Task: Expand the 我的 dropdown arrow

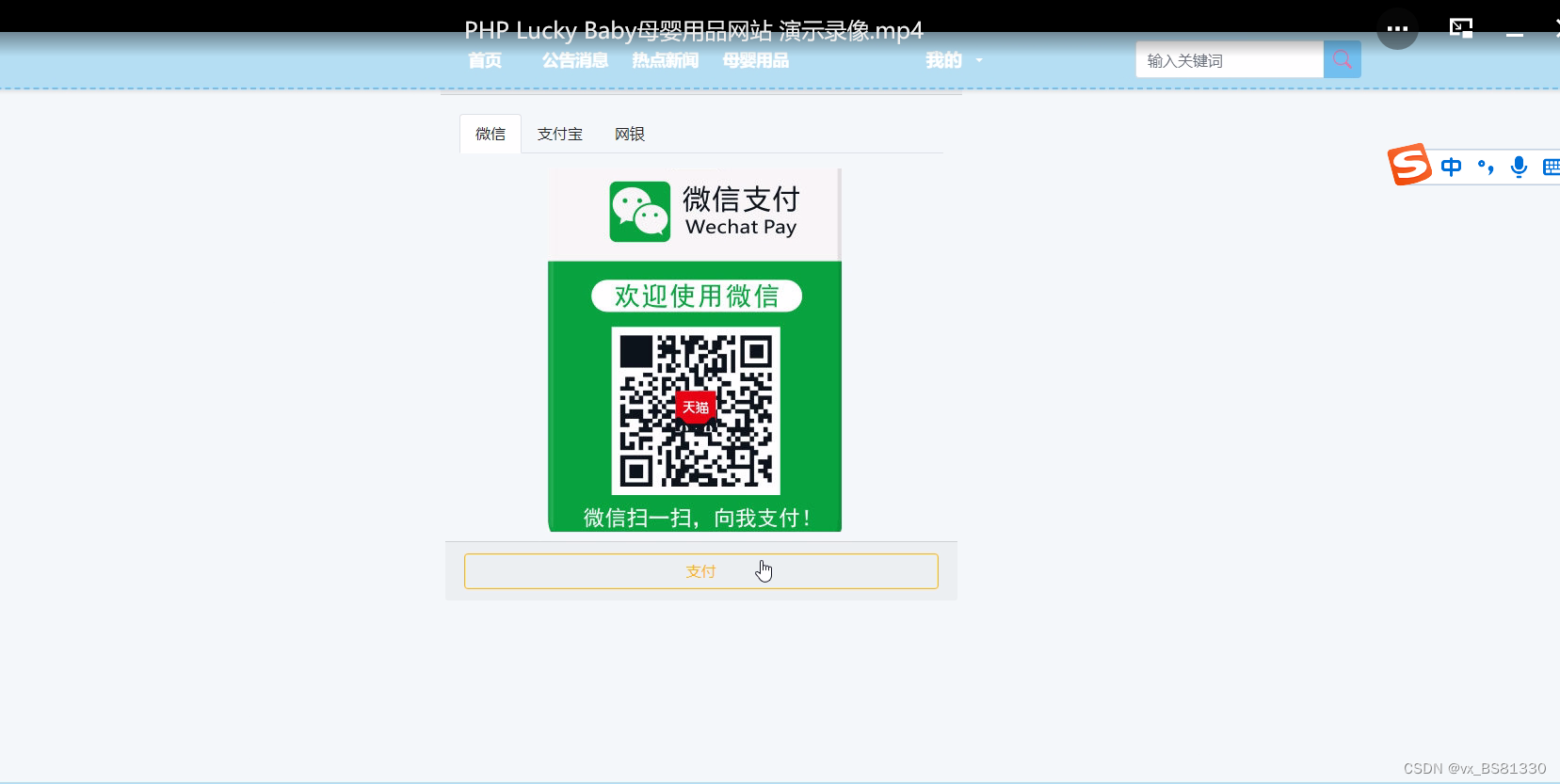Action: 979,60
